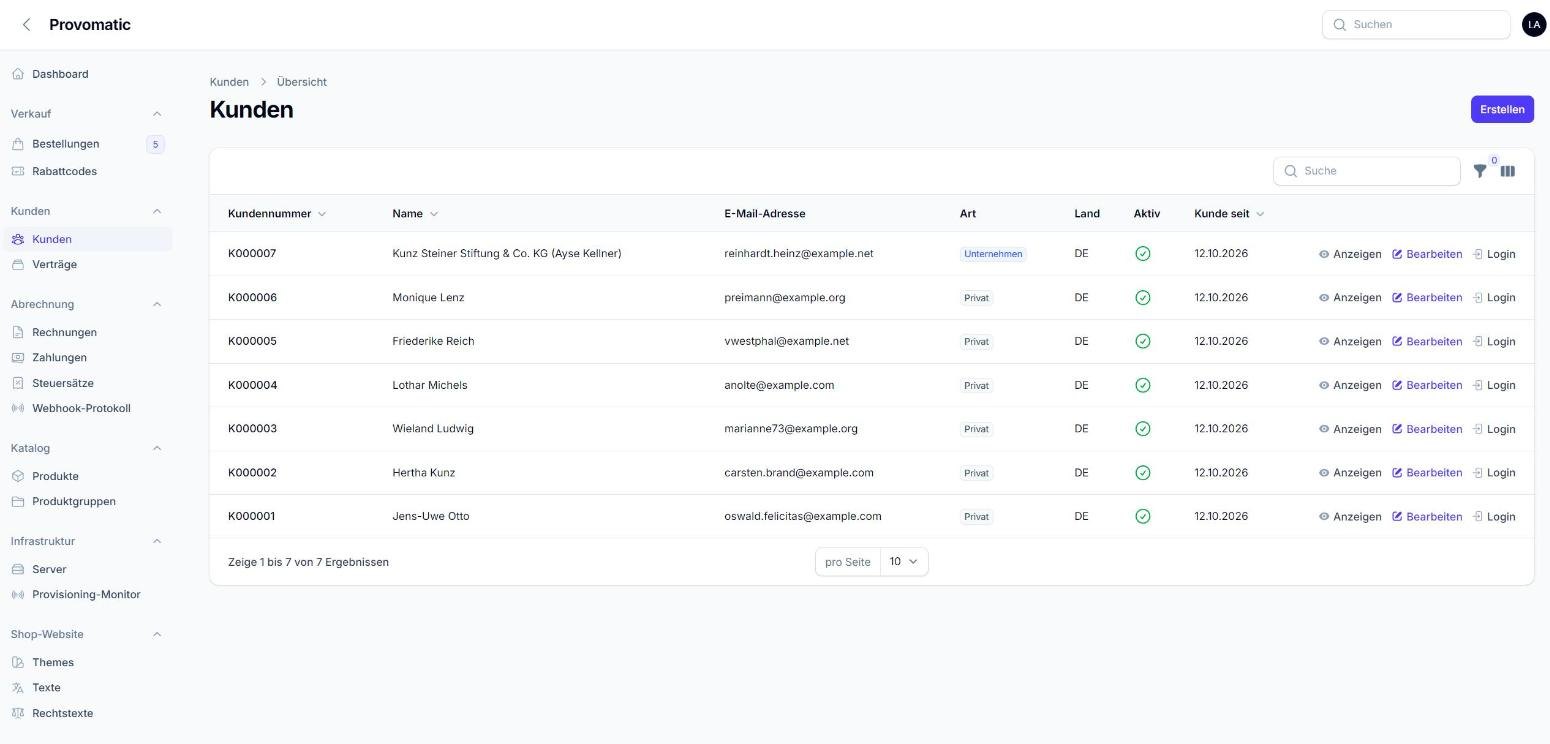Screen dimensions: 1550x744
Task: Open Provisioning-Monitor in the sidebar
Action: 88,594
